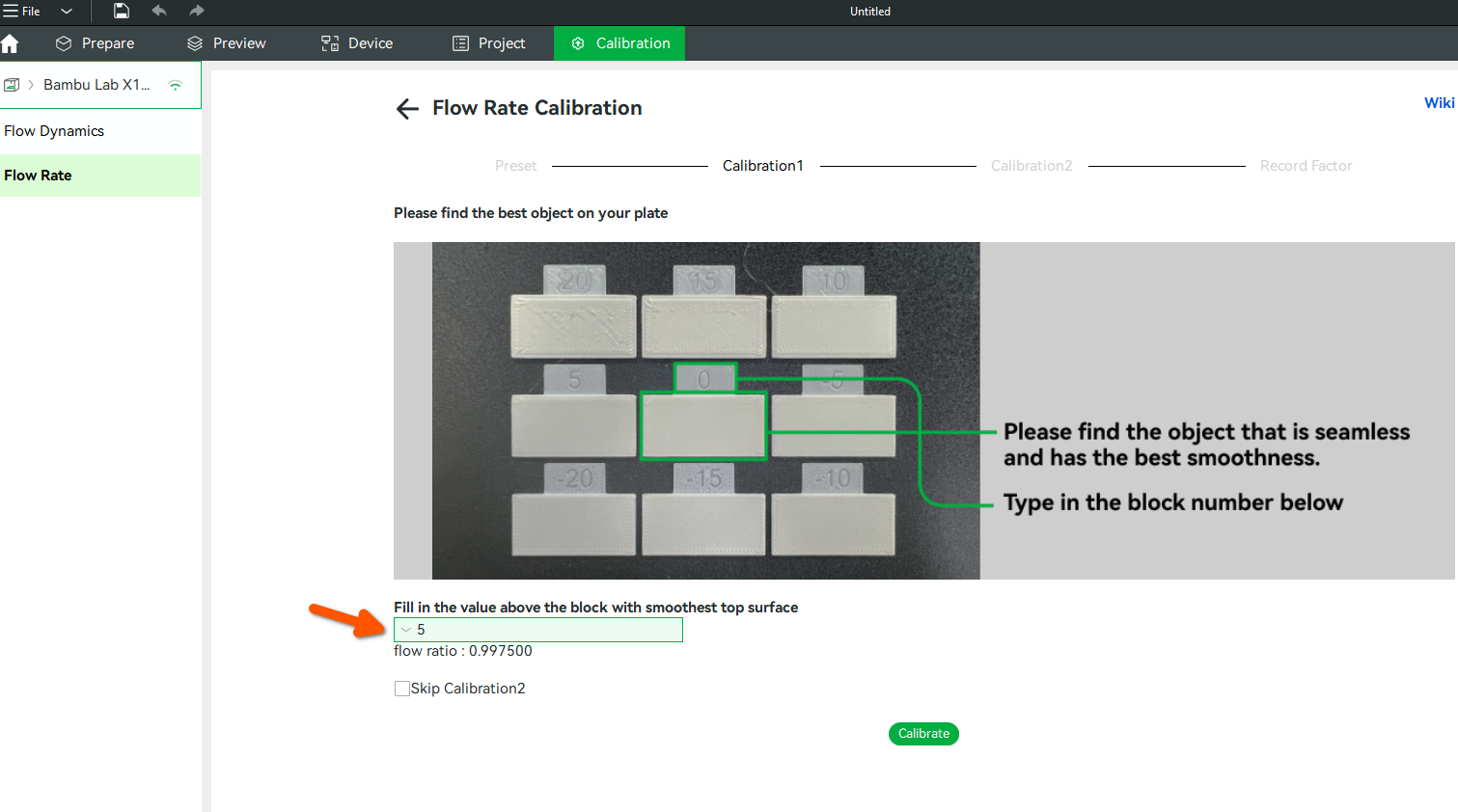
Task: Open Flow Dynamics calibration
Action: click(x=54, y=131)
